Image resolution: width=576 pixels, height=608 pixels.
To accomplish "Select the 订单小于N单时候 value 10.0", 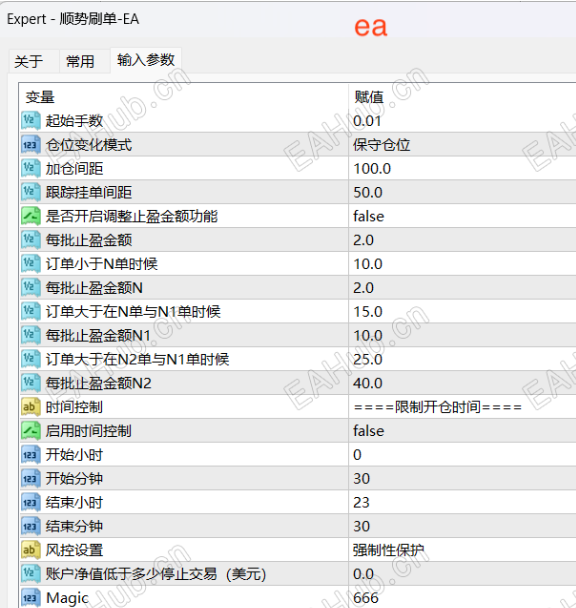I will pyautogui.click(x=368, y=264).
